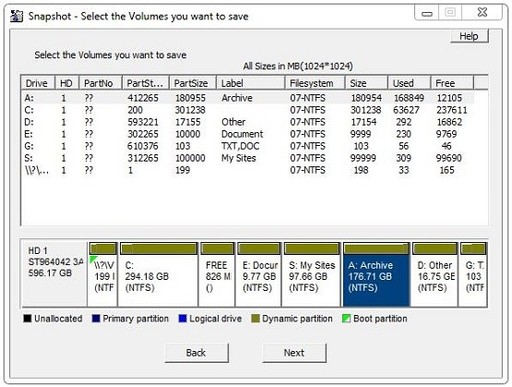The image size is (512, 387).
Task: Select the boot partition block in disk map
Action: [103, 274]
